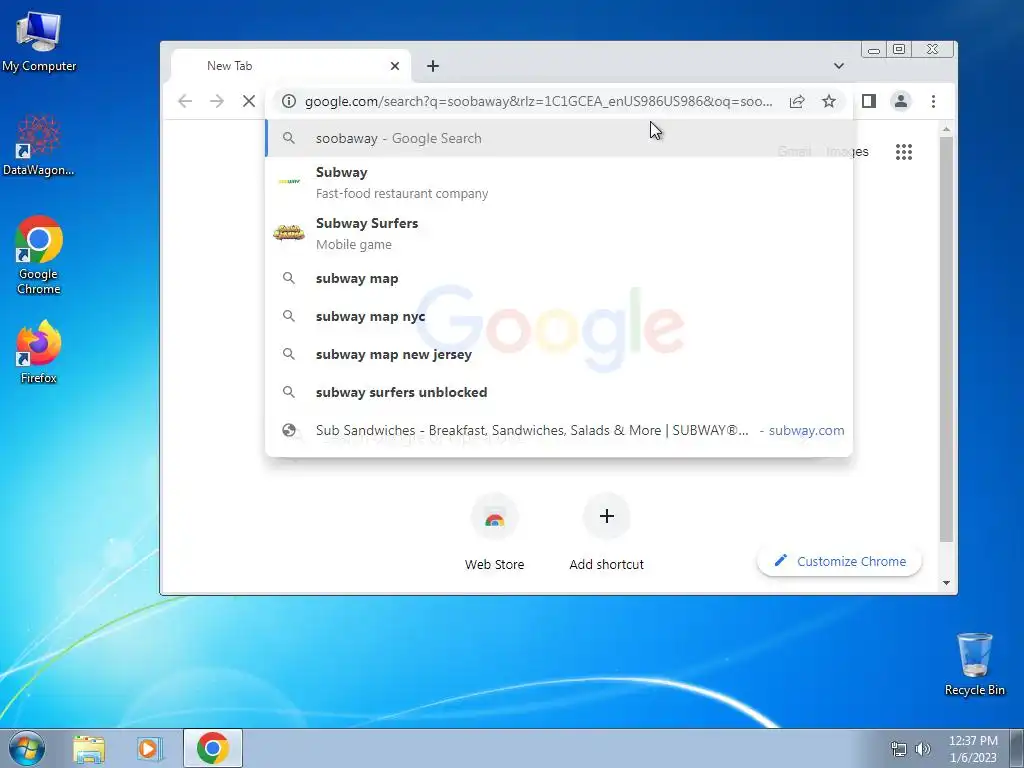This screenshot has height=768, width=1024.
Task: Restore down the Chrome window
Action: [x=899, y=50]
